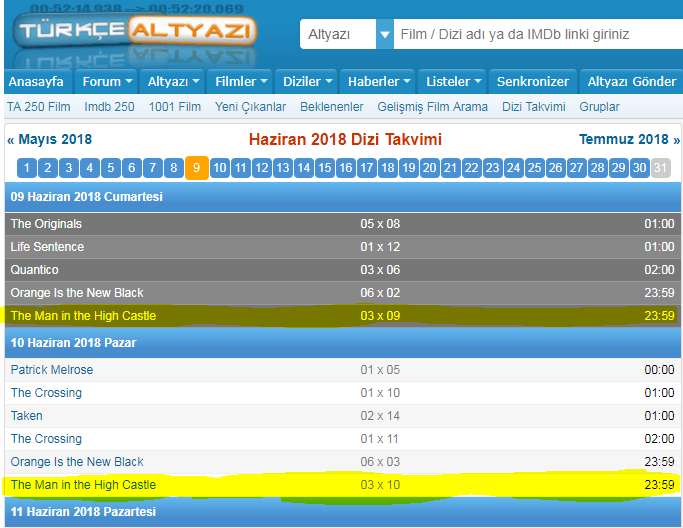Open Quantico series entry

343,270
